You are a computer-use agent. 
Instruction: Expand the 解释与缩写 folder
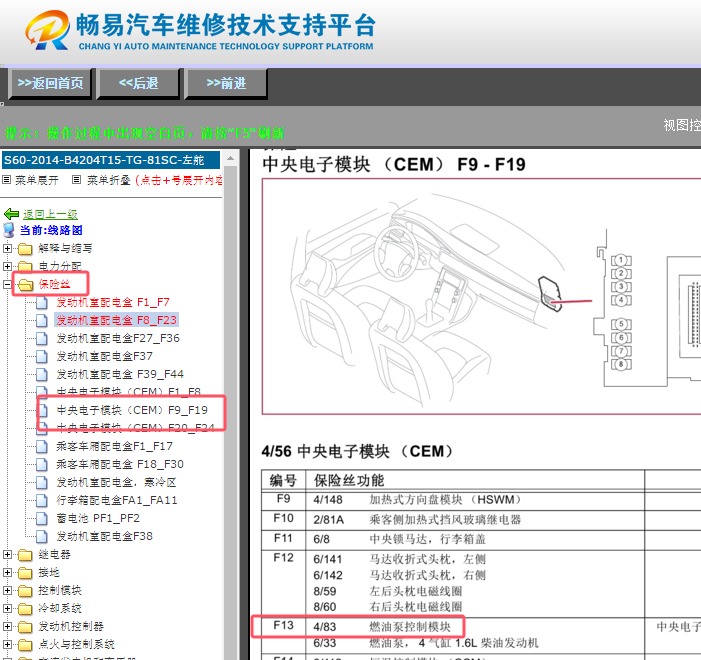tap(7, 248)
